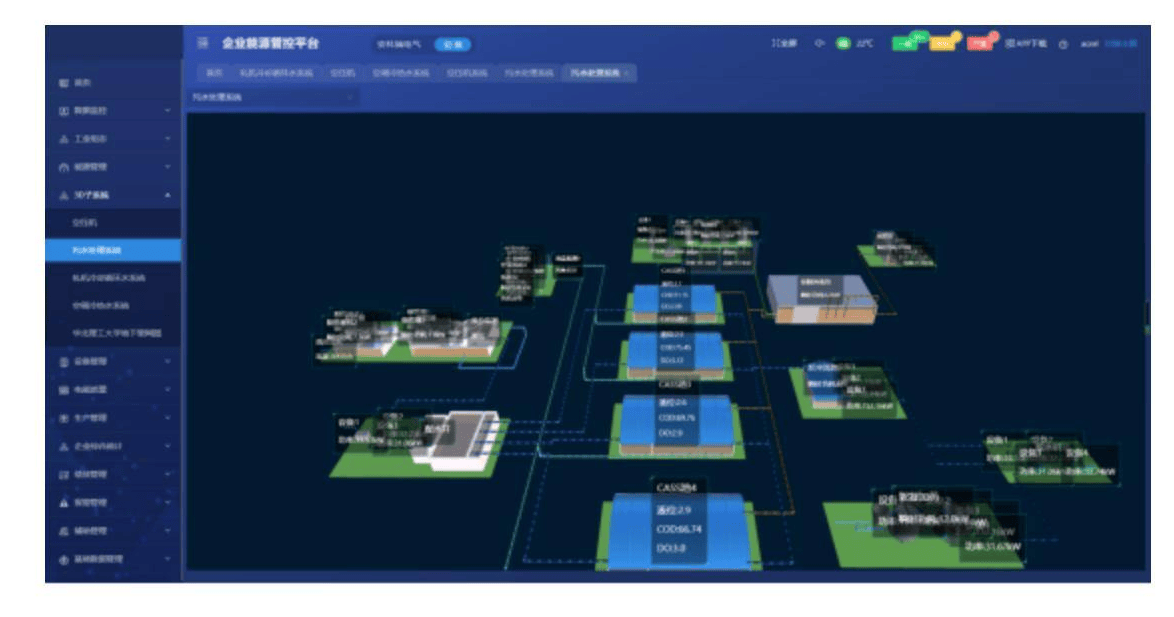The width and height of the screenshot is (1174, 617).
Task: Collapse the sidebar with the hamburger menu icon
Action: point(203,43)
